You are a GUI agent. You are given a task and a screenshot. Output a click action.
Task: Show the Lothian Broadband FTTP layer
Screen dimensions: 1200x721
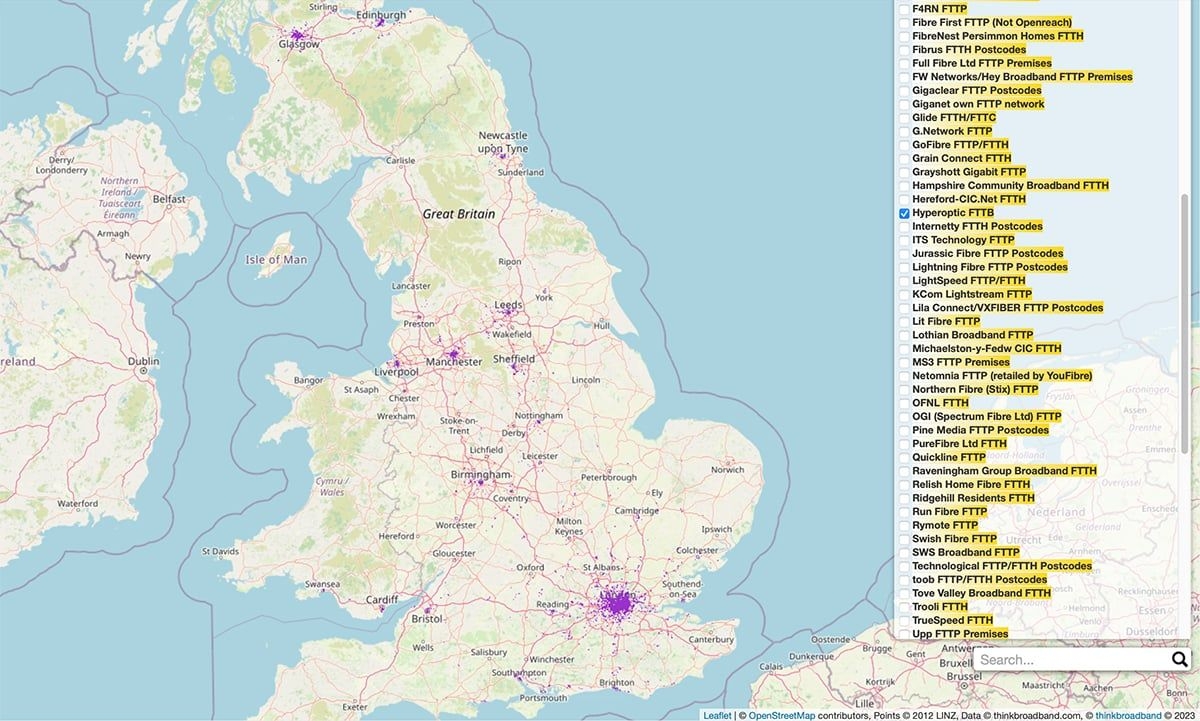coord(904,335)
